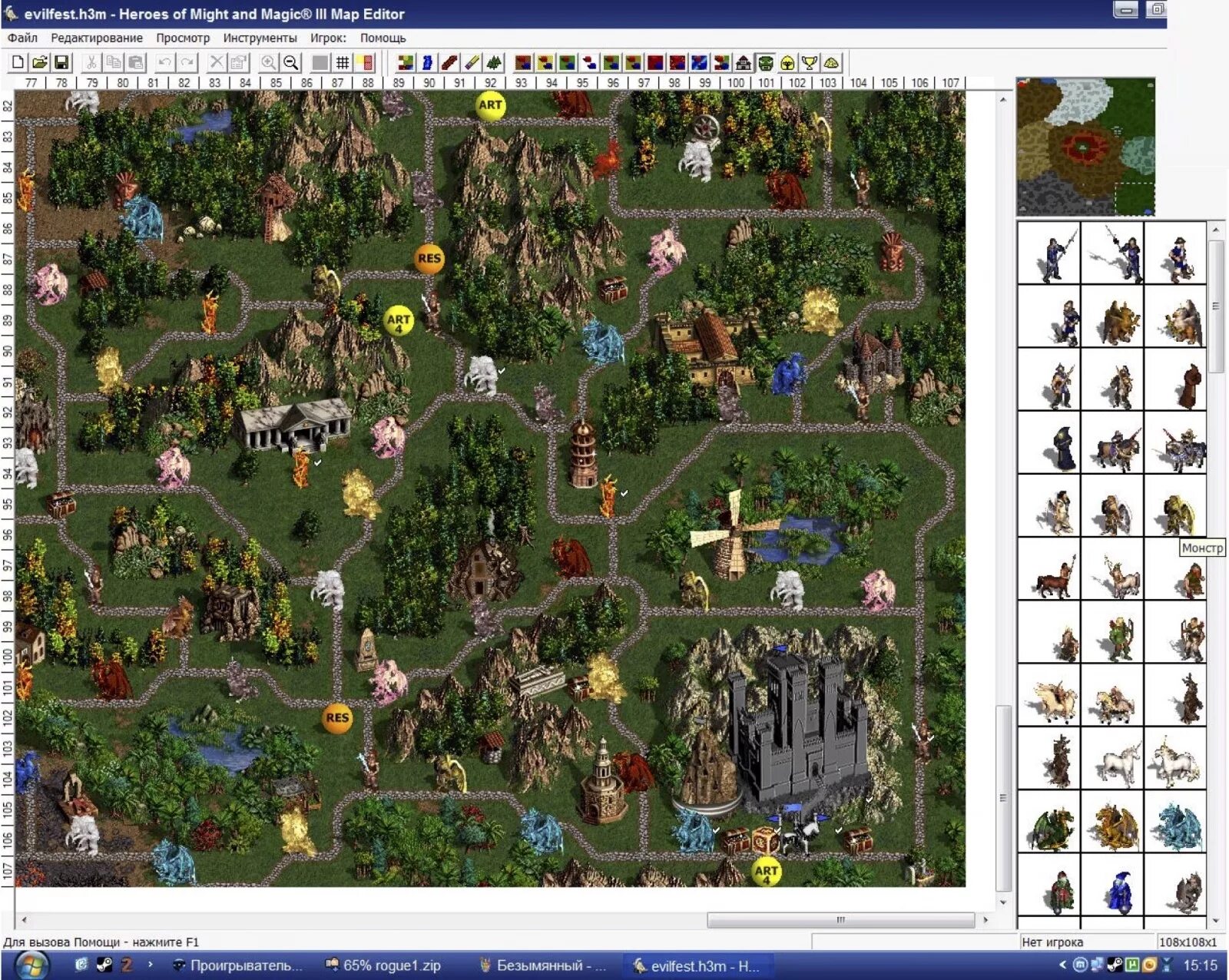Select the roads tool
Viewport: 1229px width, 980px height.
(449, 63)
